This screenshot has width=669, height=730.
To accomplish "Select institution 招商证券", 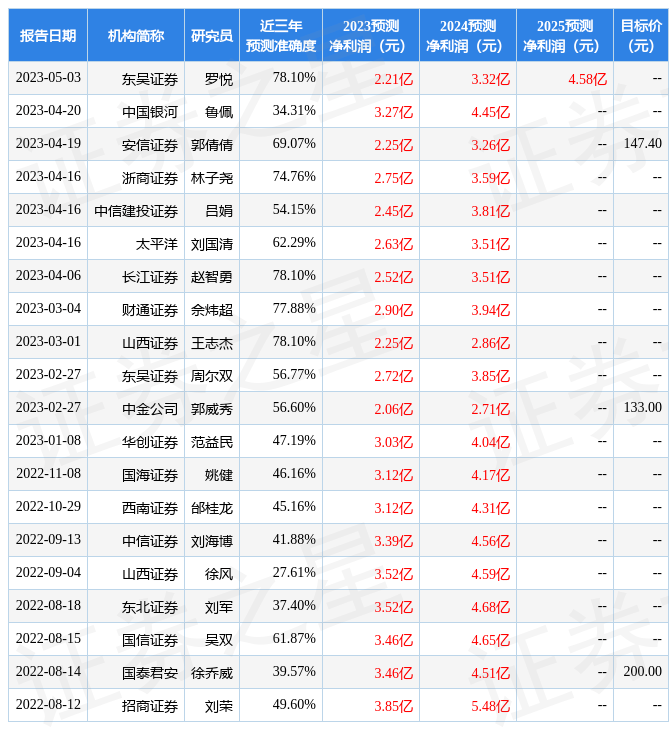I will coord(150,707).
